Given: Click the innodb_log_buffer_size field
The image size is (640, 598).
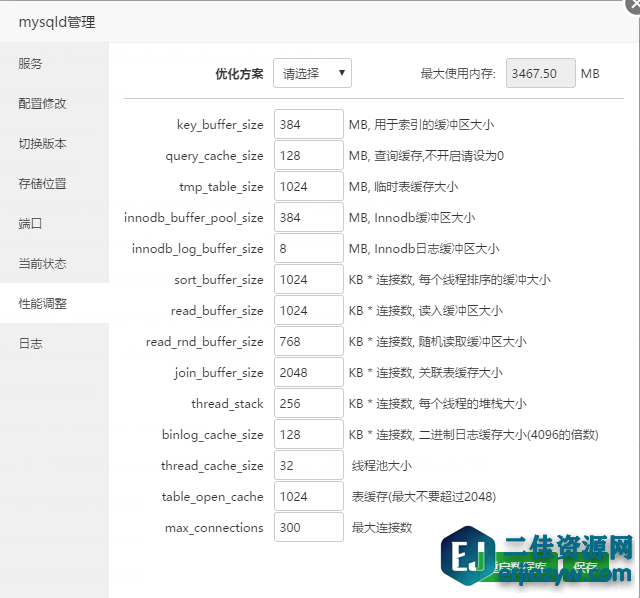Looking at the screenshot, I should click(x=309, y=248).
